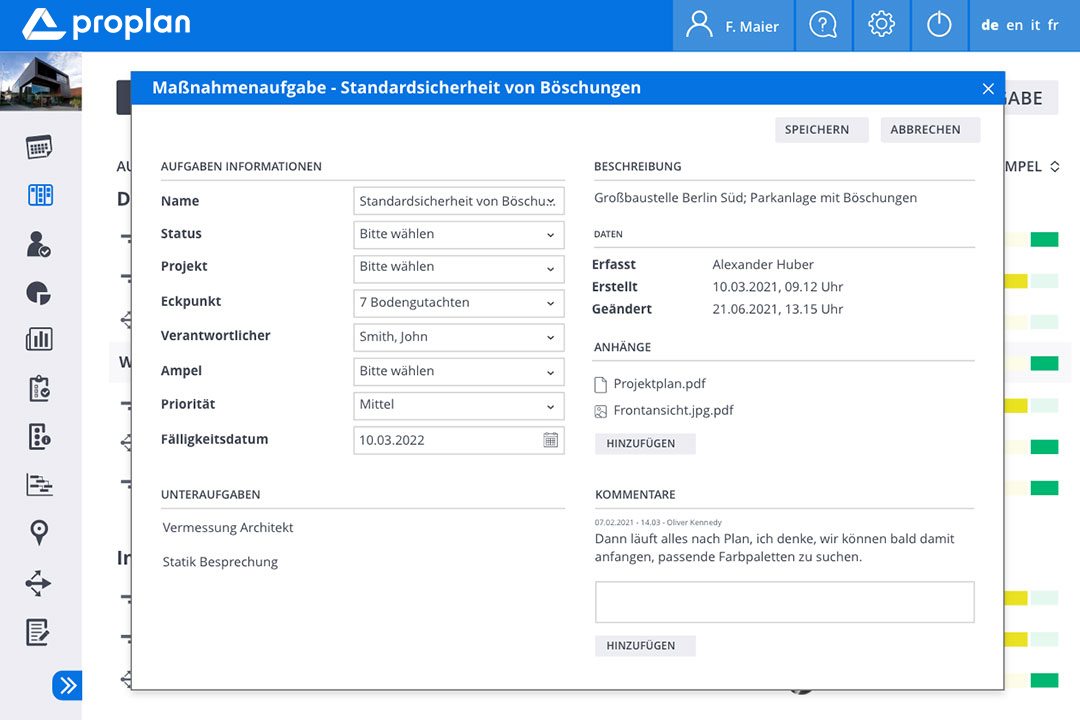1080x720 pixels.
Task: Click in the empty comment text box
Action: [x=784, y=603]
